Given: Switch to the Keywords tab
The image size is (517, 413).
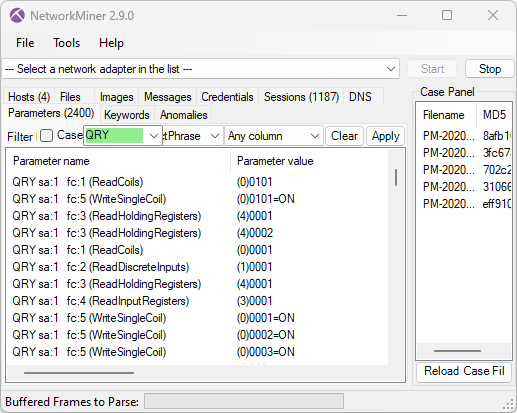Looking at the screenshot, I should (127, 115).
